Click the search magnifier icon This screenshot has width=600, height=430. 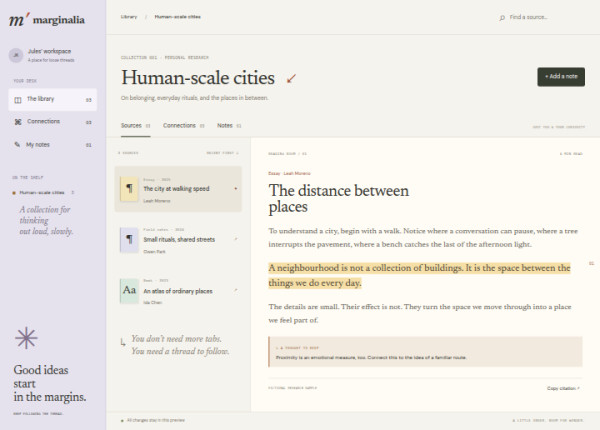tap(502, 18)
